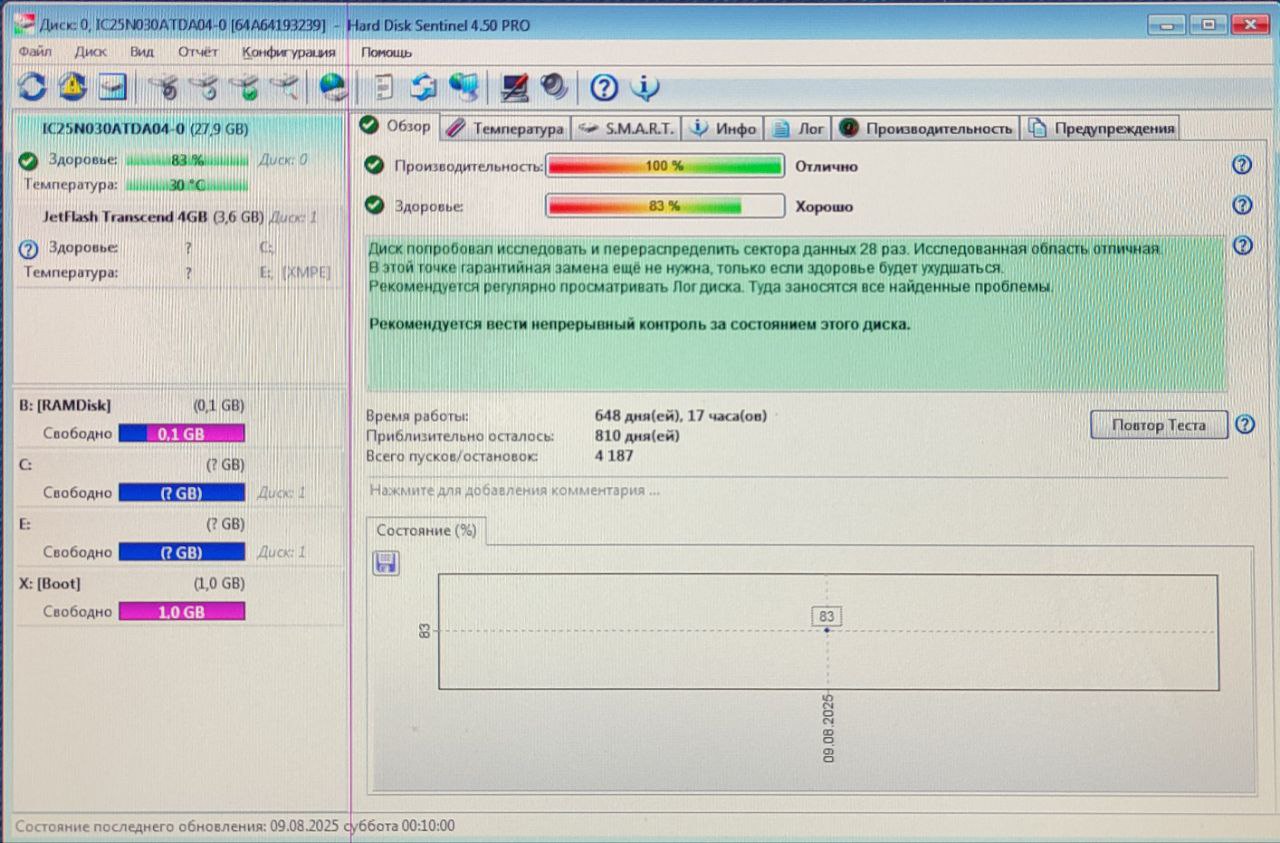This screenshot has width=1280, height=843.
Task: Open the laptop with red pen icon
Action: pos(514,87)
